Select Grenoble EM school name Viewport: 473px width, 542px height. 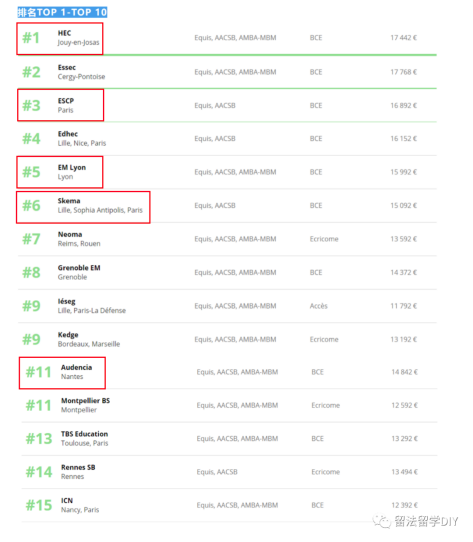[x=79, y=268]
